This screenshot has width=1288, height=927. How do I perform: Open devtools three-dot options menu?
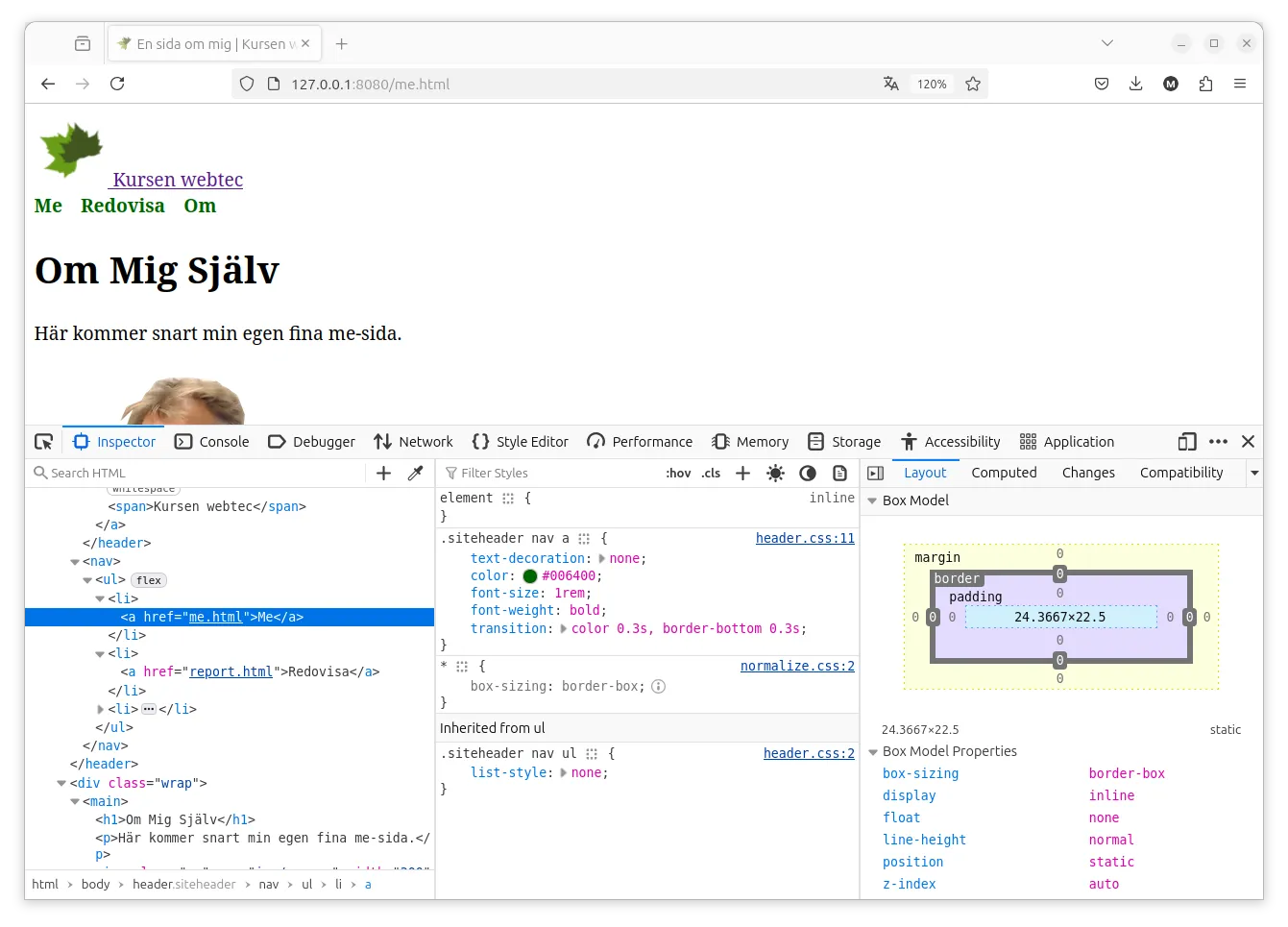pos(1218,442)
